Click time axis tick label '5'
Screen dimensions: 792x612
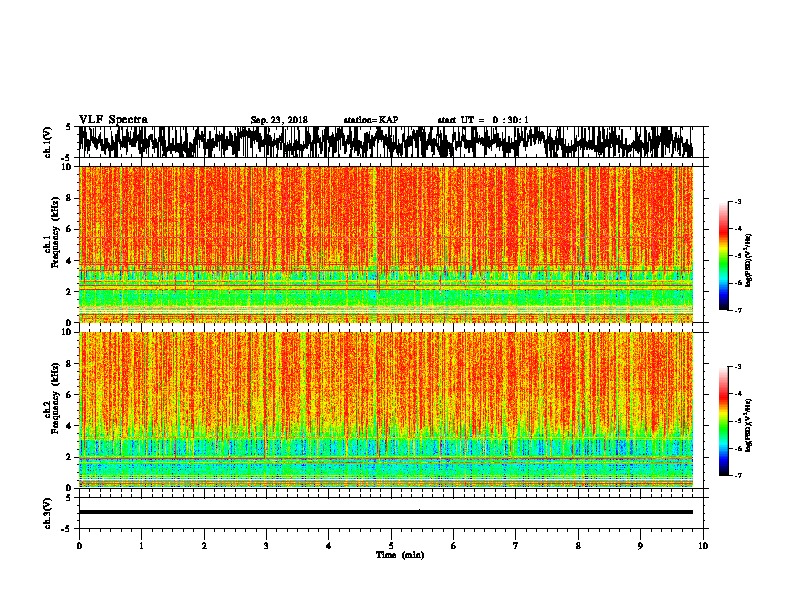(391, 546)
